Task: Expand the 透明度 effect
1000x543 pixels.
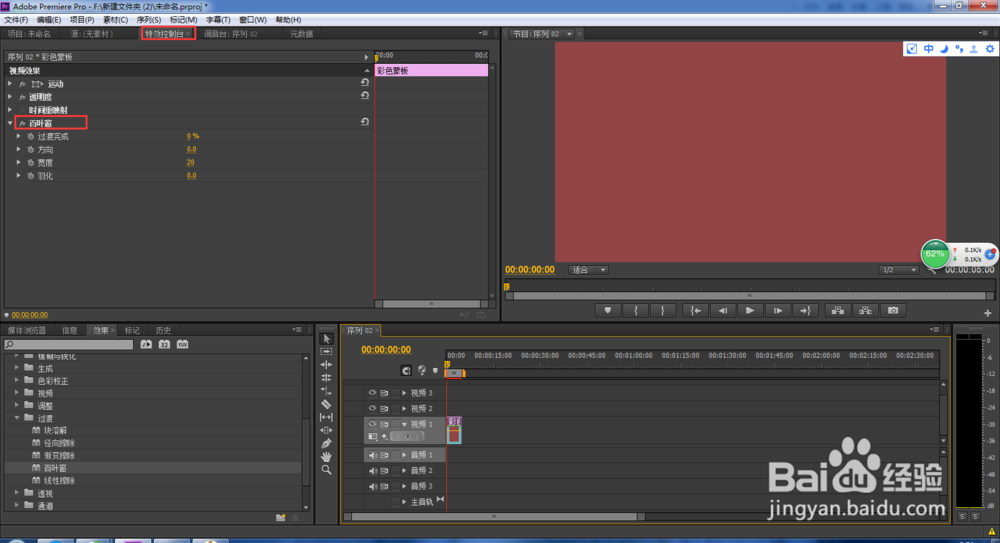Action: click(x=10, y=97)
